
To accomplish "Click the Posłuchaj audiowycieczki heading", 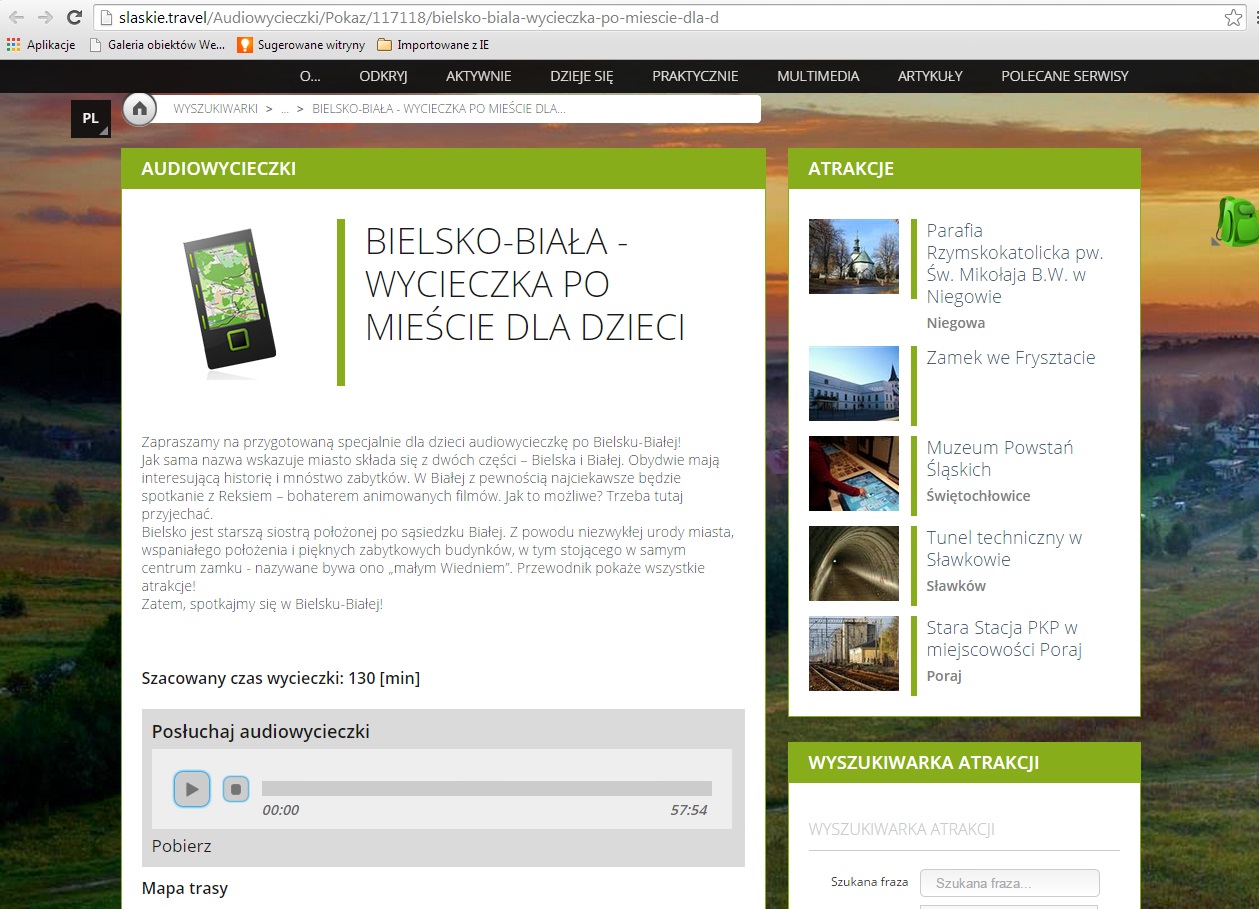I will 261,731.
